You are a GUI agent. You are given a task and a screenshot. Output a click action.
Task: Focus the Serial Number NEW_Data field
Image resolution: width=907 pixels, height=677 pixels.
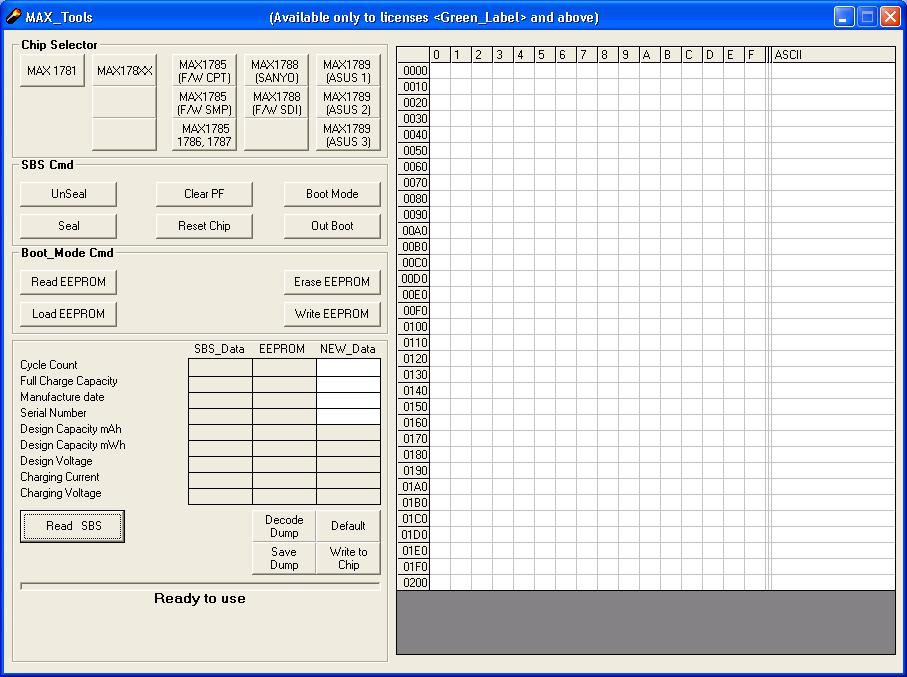(348, 416)
